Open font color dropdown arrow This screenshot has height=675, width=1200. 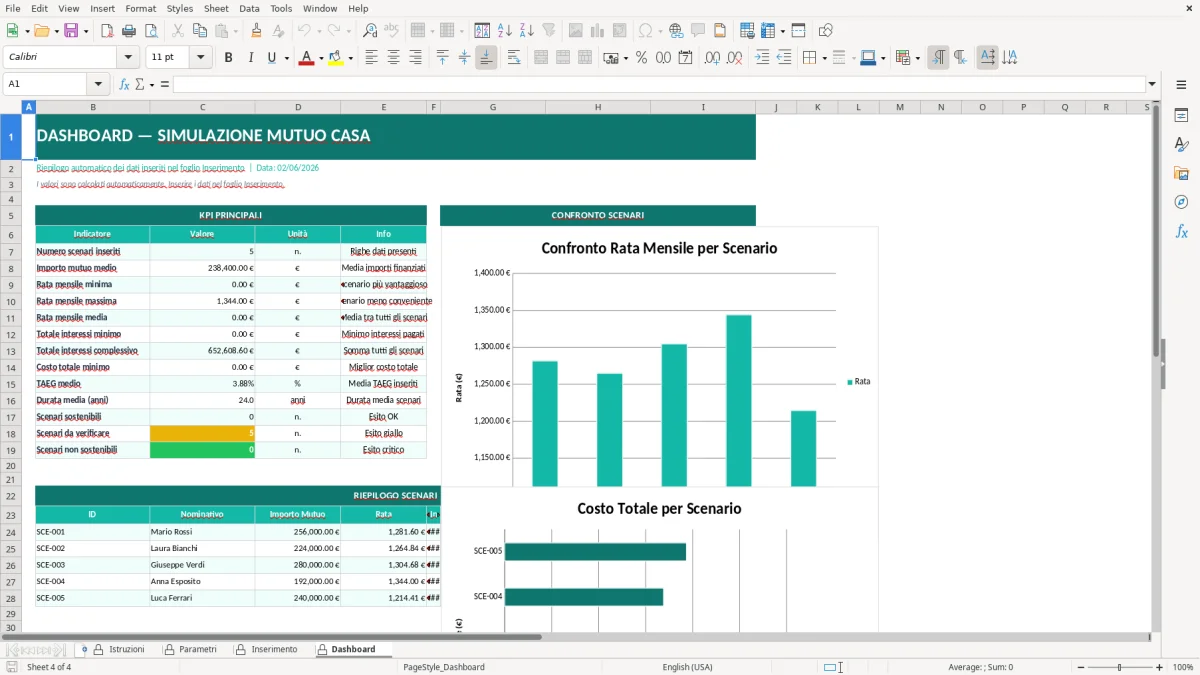(x=320, y=58)
